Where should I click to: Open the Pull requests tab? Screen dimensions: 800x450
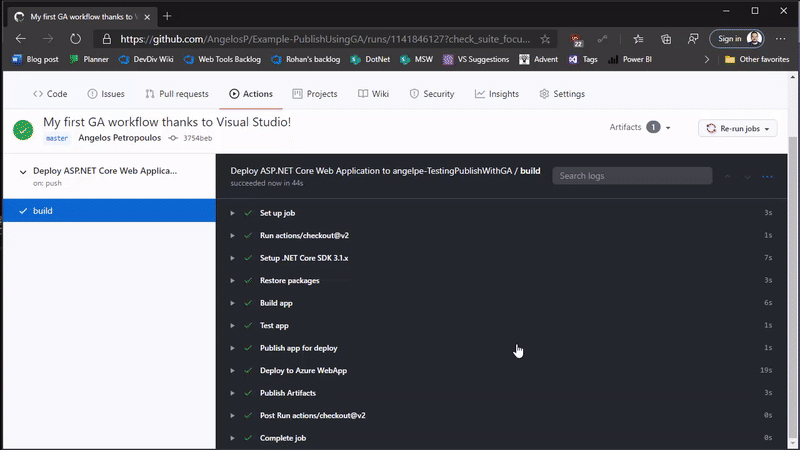(x=177, y=94)
